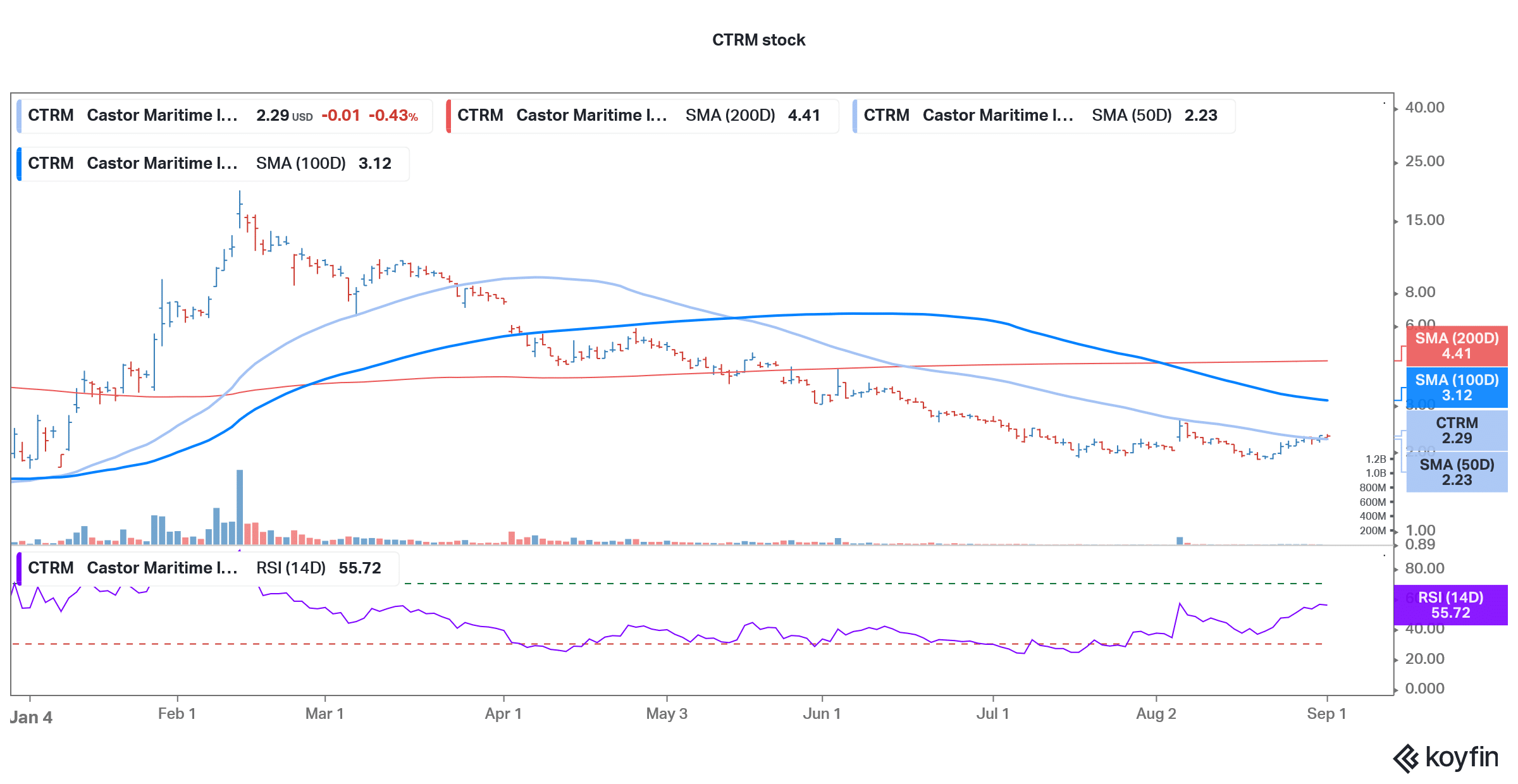Open the RSI (14D) legend entry
Image resolution: width=1518 pixels, height=784 pixels.
tap(207, 568)
